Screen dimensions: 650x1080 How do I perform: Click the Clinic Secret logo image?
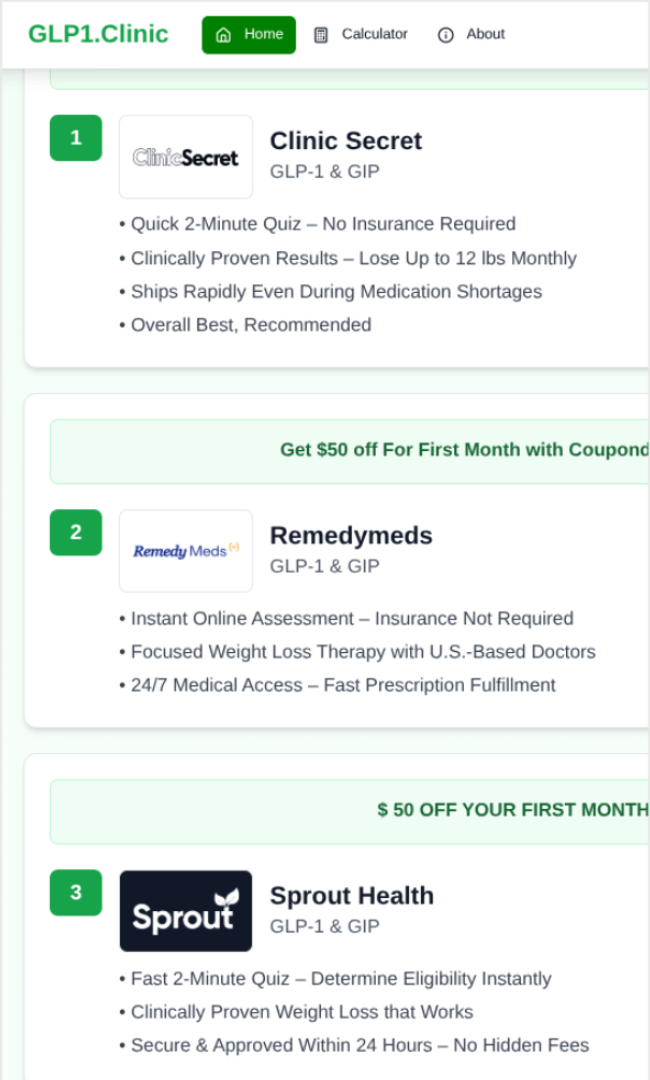[x=186, y=157]
